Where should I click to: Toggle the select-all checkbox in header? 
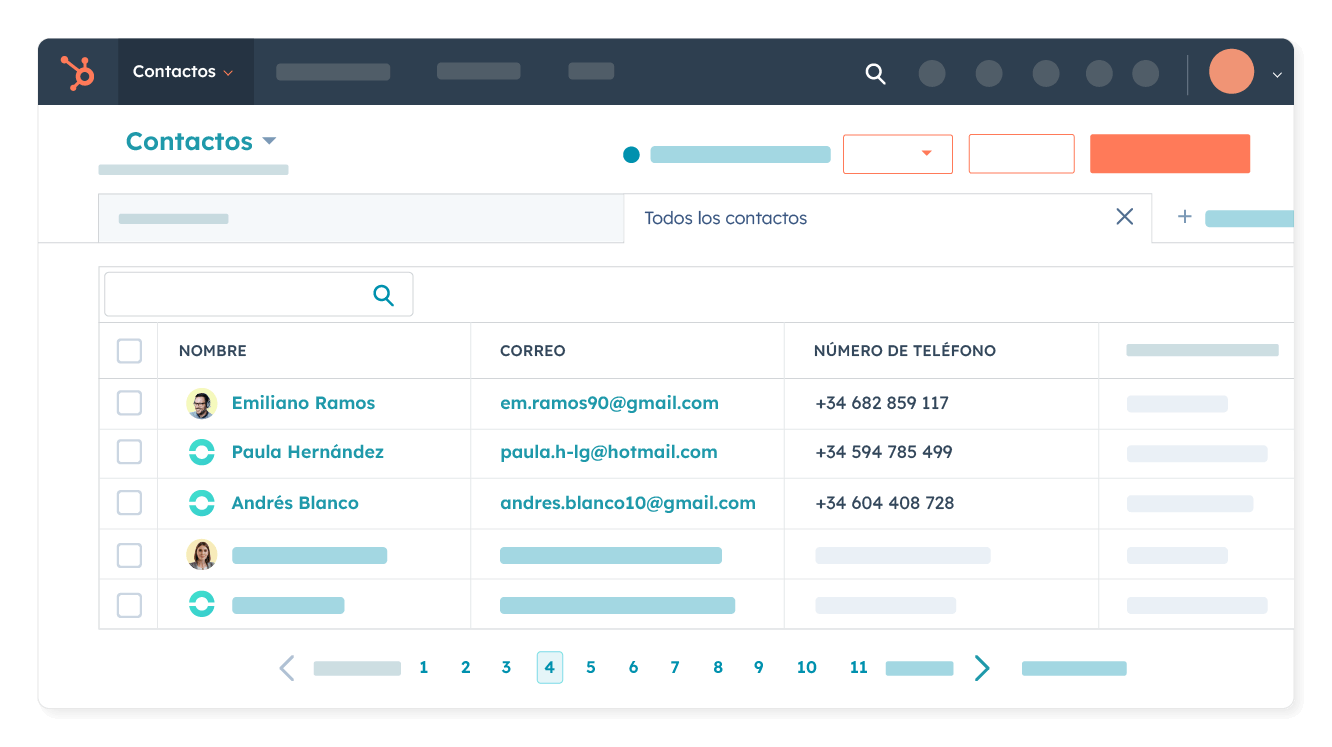[x=129, y=351]
